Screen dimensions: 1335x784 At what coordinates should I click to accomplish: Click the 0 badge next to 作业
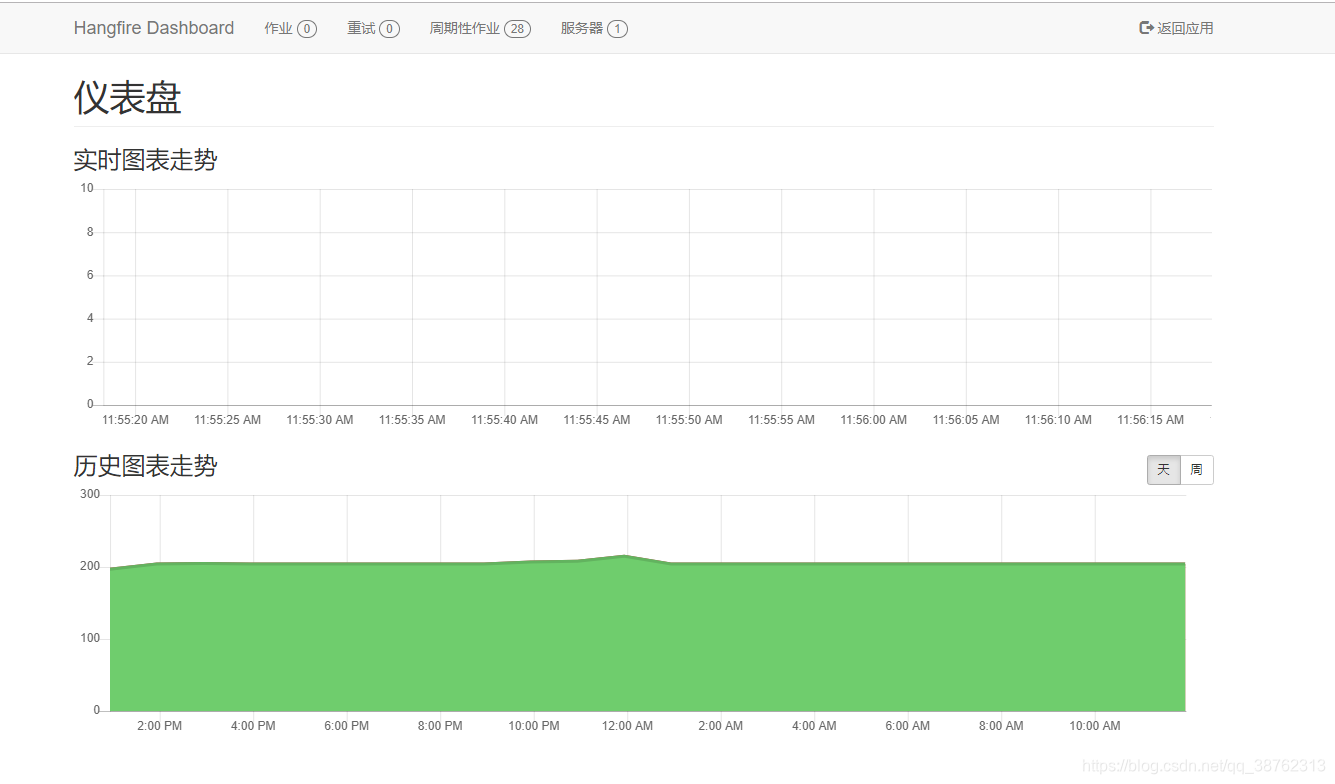pos(307,29)
